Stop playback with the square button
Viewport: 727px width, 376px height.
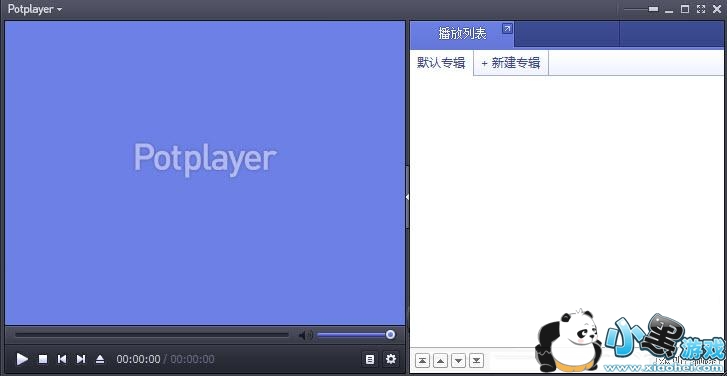43,359
